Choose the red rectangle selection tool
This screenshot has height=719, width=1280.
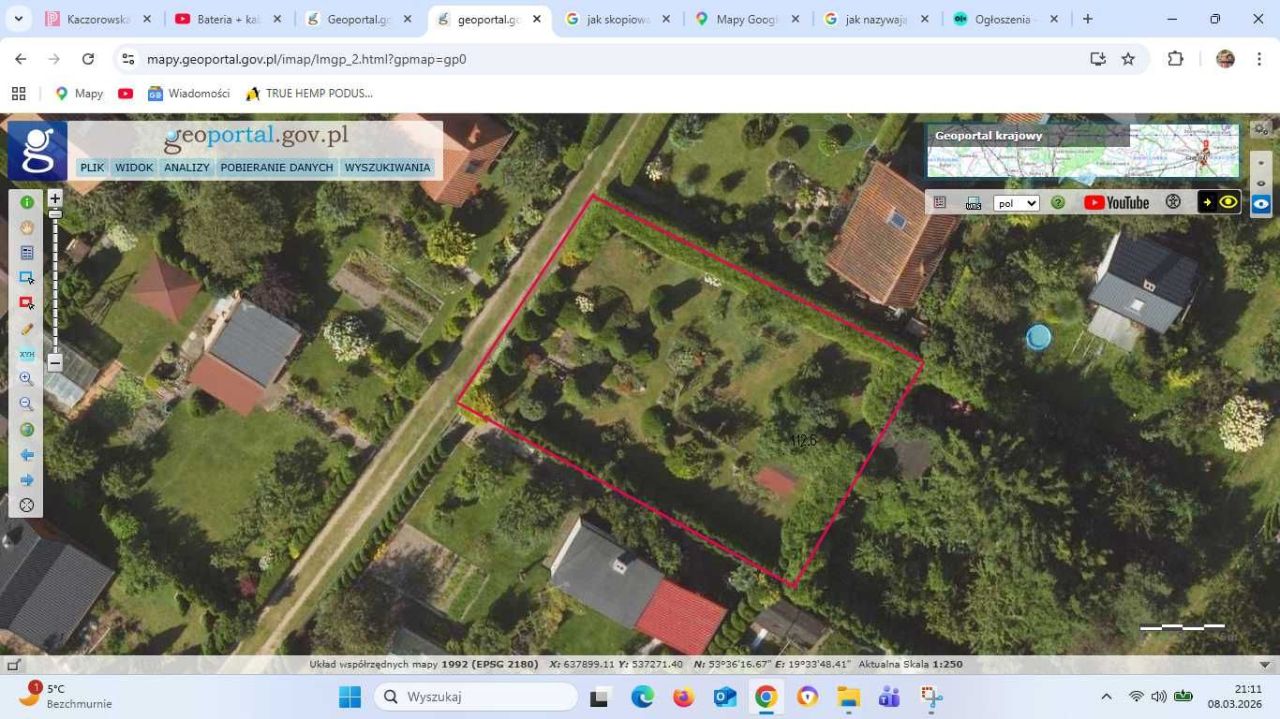(27, 303)
